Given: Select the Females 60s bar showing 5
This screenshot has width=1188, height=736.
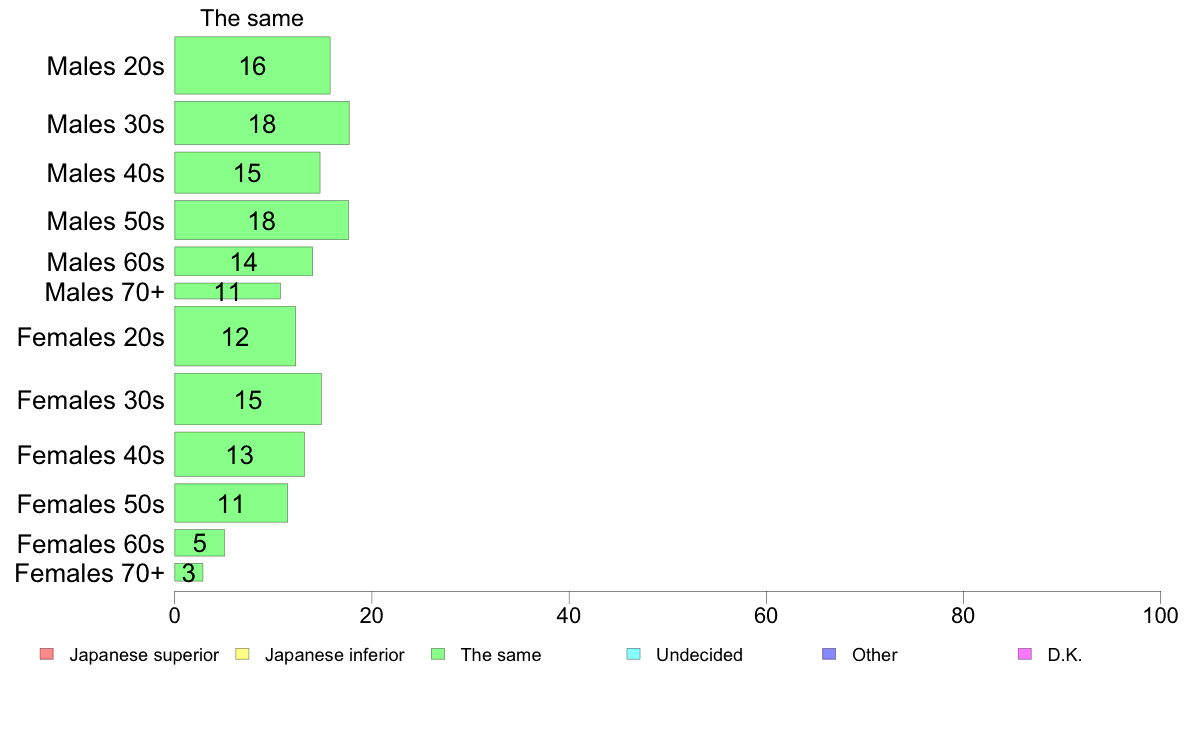Looking at the screenshot, I should tap(199, 543).
